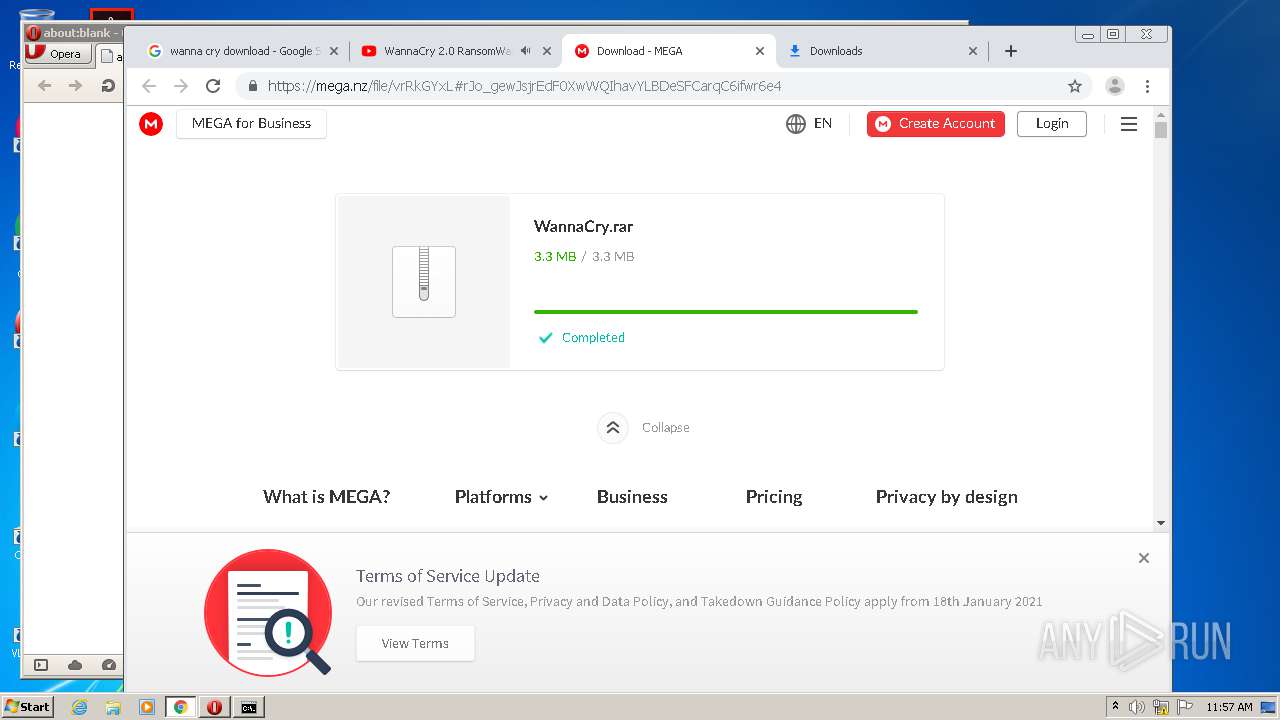Click the page scrollbar down arrow
The height and width of the screenshot is (720, 1280).
pyautogui.click(x=1161, y=523)
